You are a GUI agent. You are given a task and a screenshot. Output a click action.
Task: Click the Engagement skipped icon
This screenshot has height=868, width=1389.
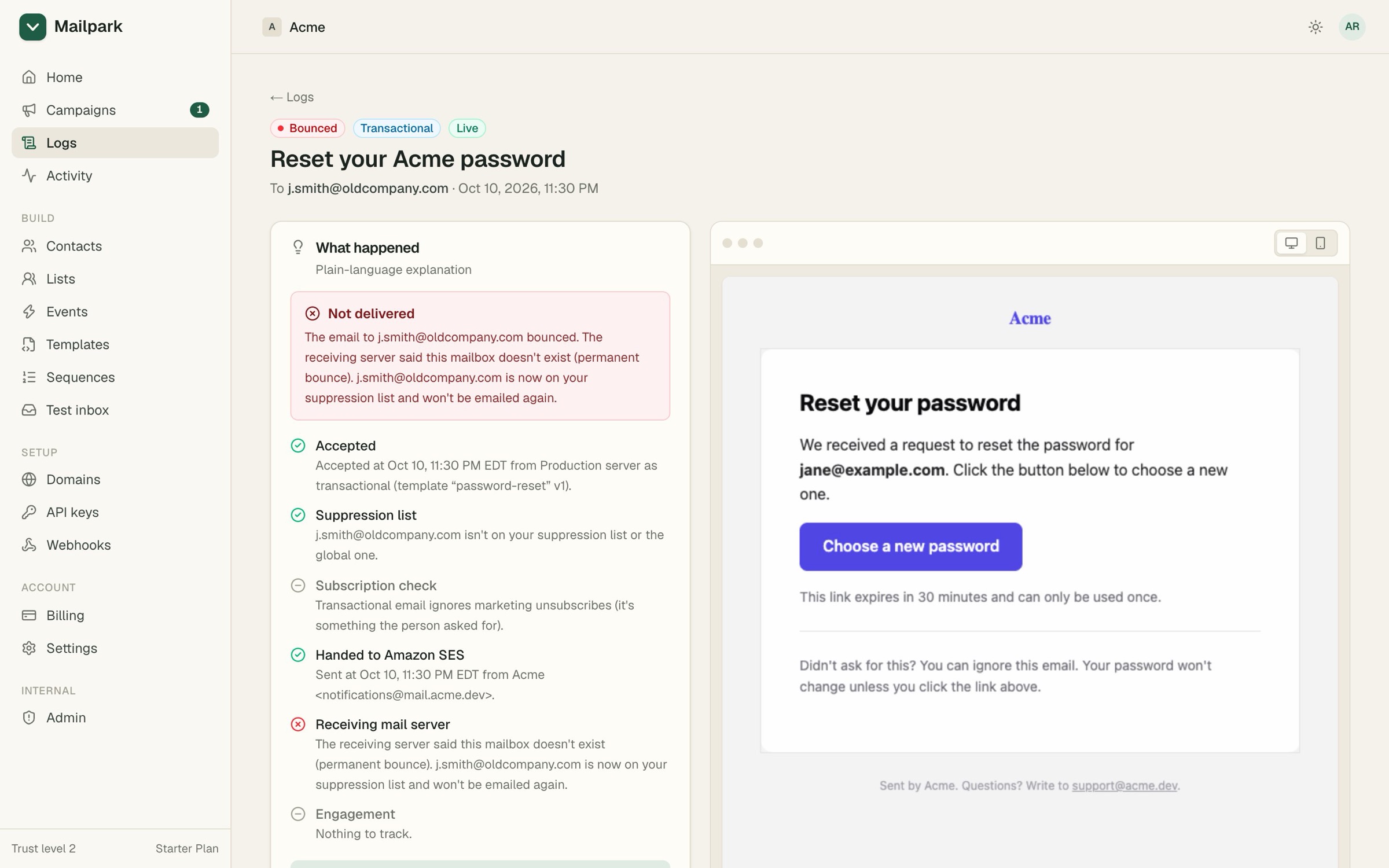(298, 814)
